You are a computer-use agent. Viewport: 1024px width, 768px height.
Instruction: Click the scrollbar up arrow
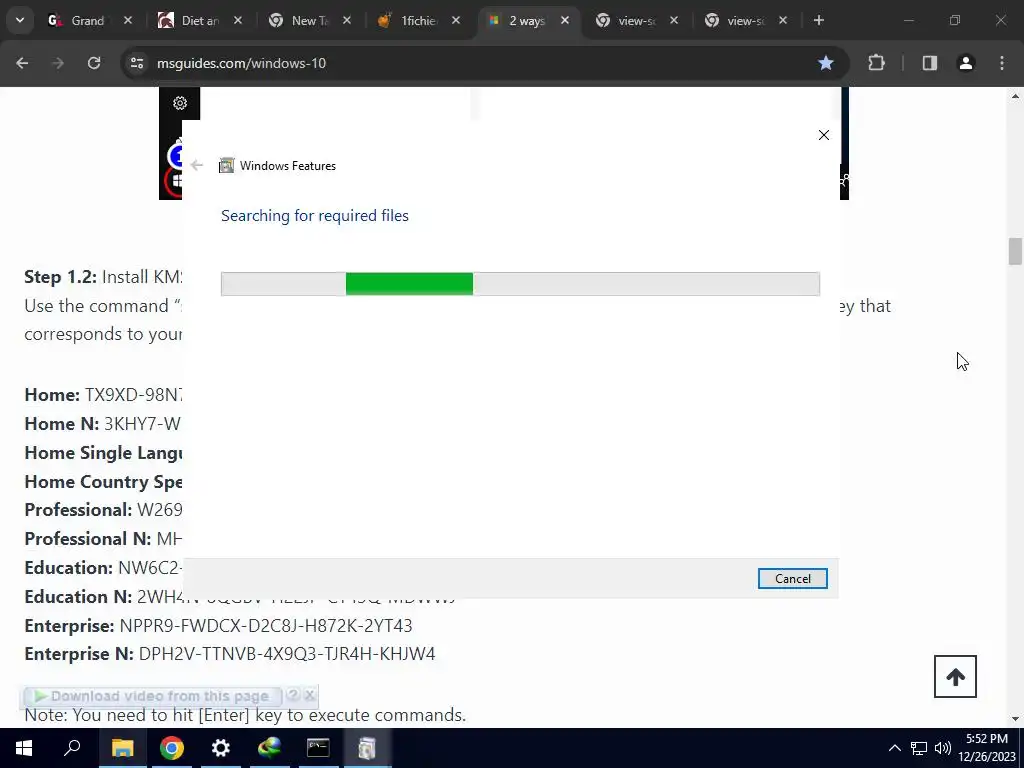(1015, 96)
